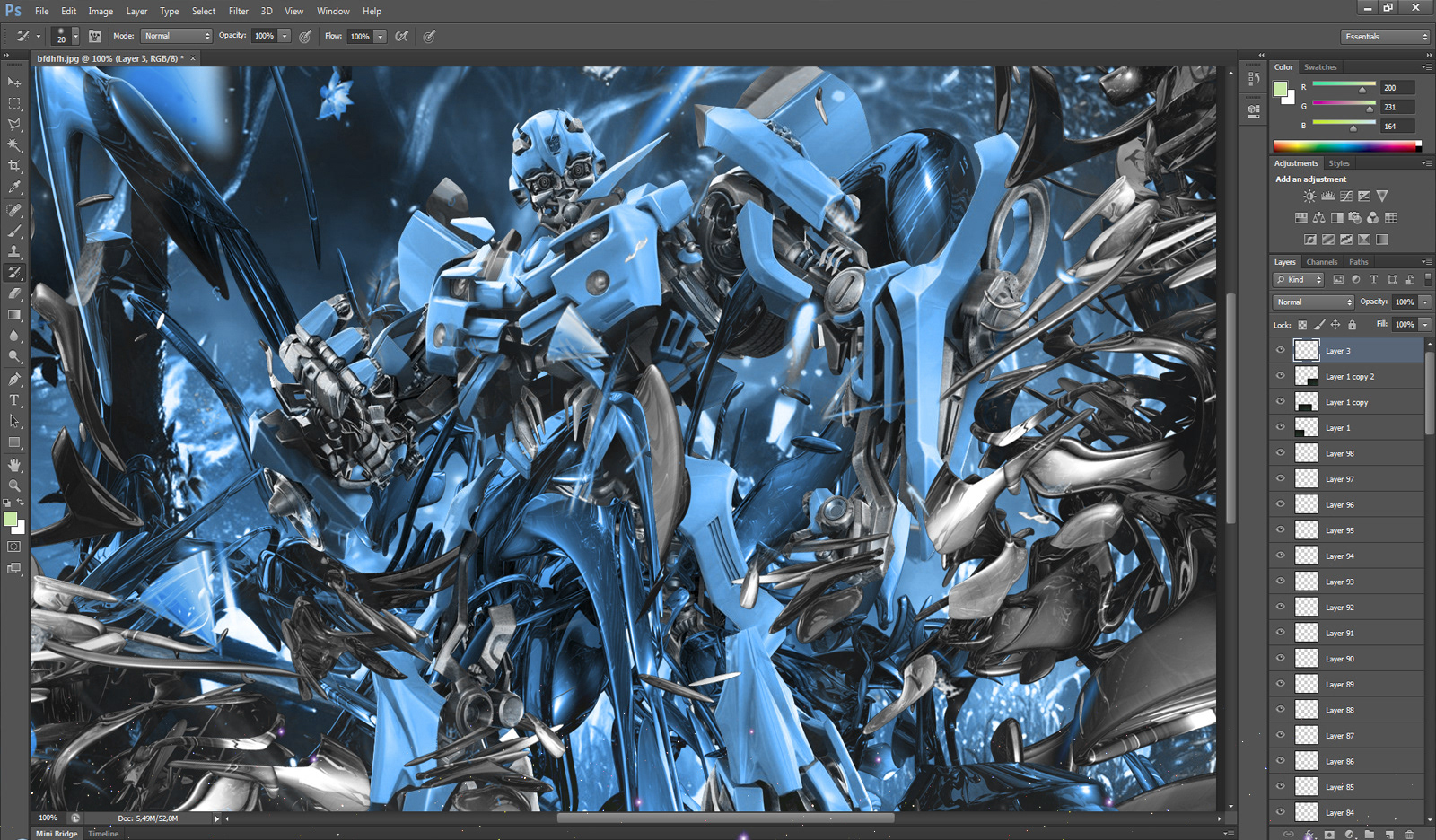This screenshot has width=1436, height=840.
Task: Open the layer Opacity dropdown arrow
Action: (1425, 302)
